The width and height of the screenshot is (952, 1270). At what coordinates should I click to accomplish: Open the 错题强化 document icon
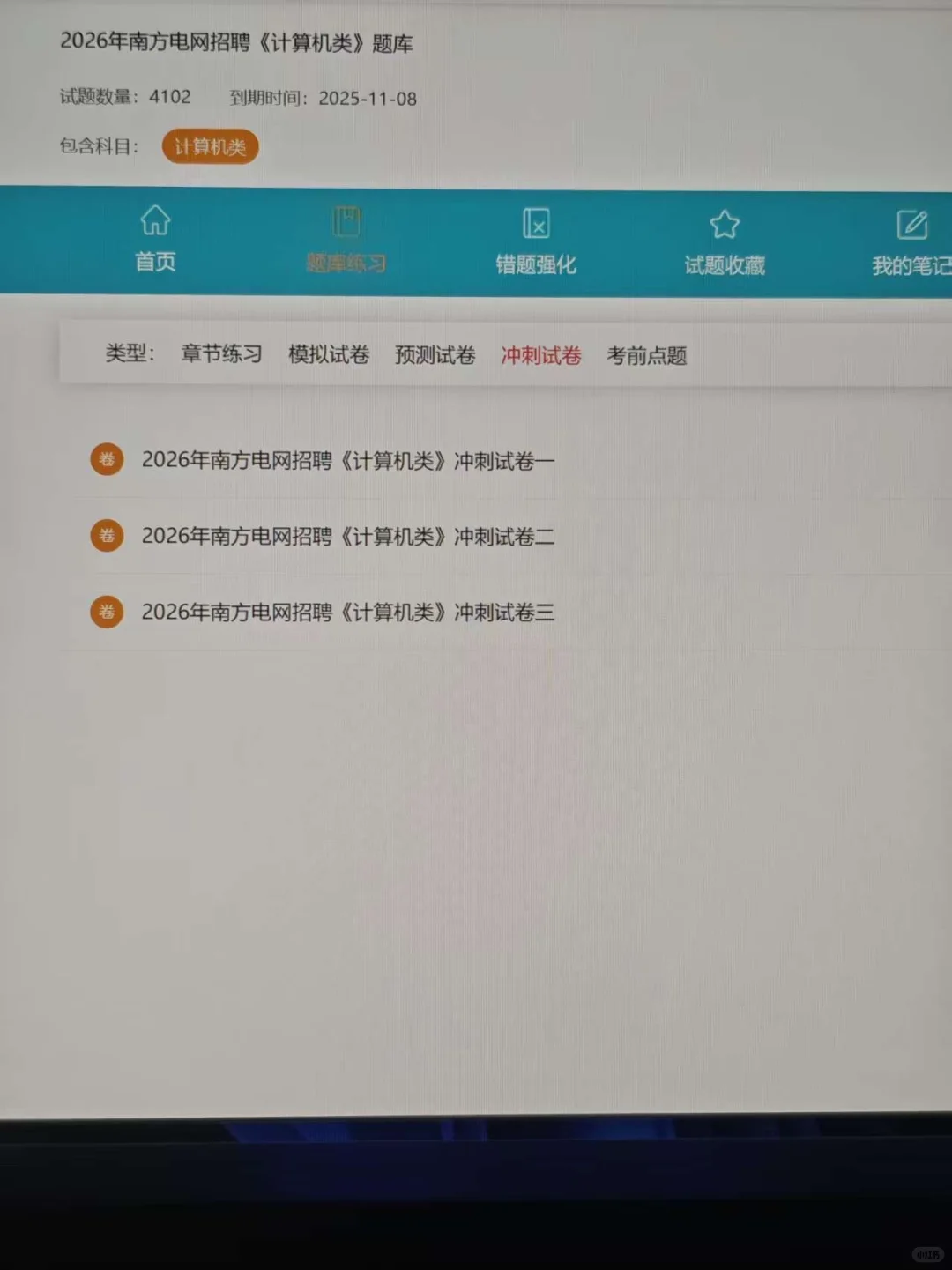click(x=536, y=223)
